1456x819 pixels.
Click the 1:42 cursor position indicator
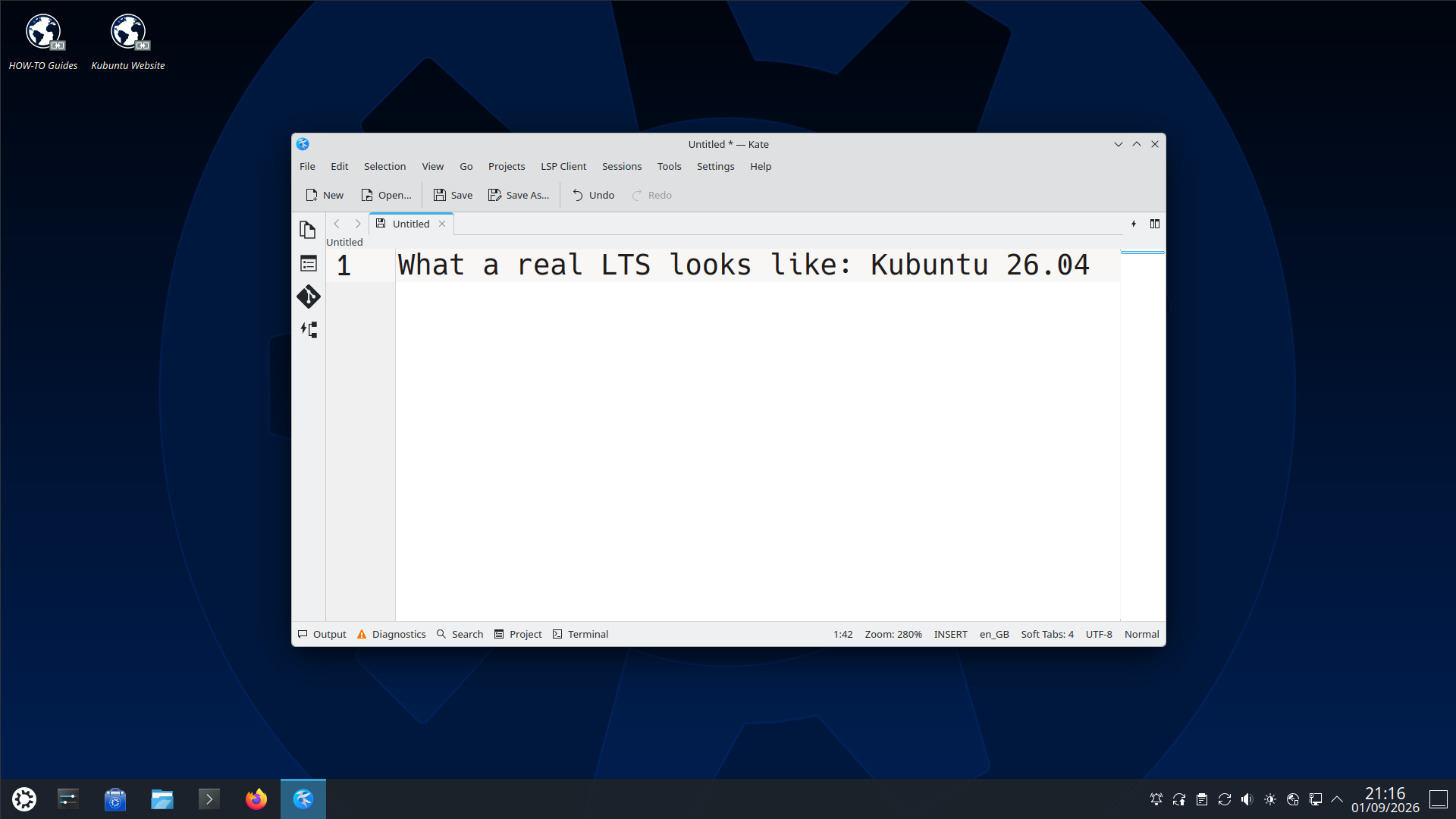pos(843,634)
